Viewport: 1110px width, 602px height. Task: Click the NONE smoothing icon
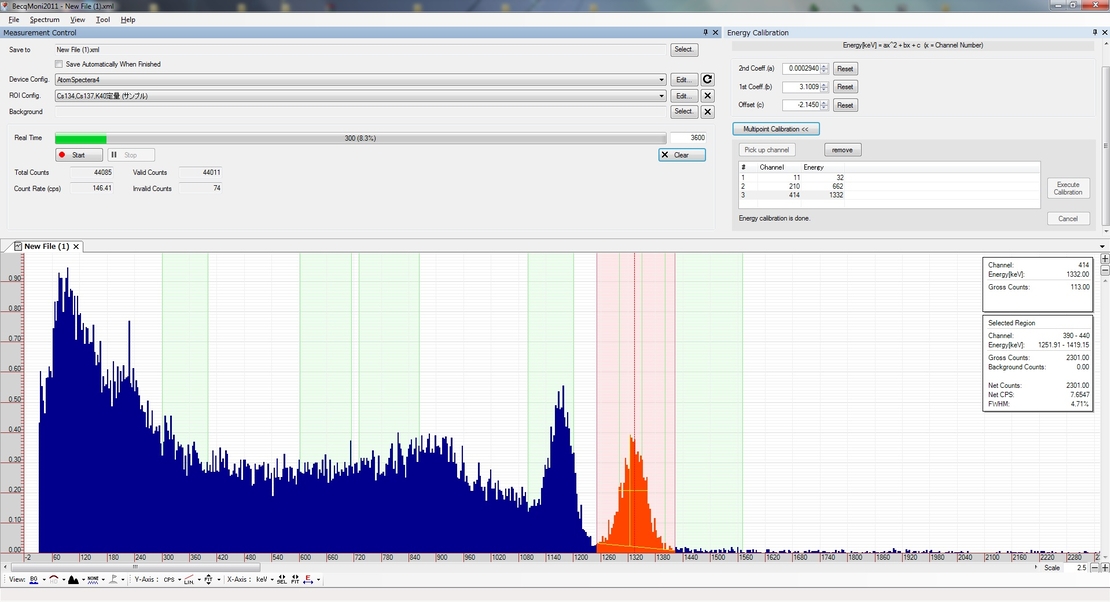[93, 579]
